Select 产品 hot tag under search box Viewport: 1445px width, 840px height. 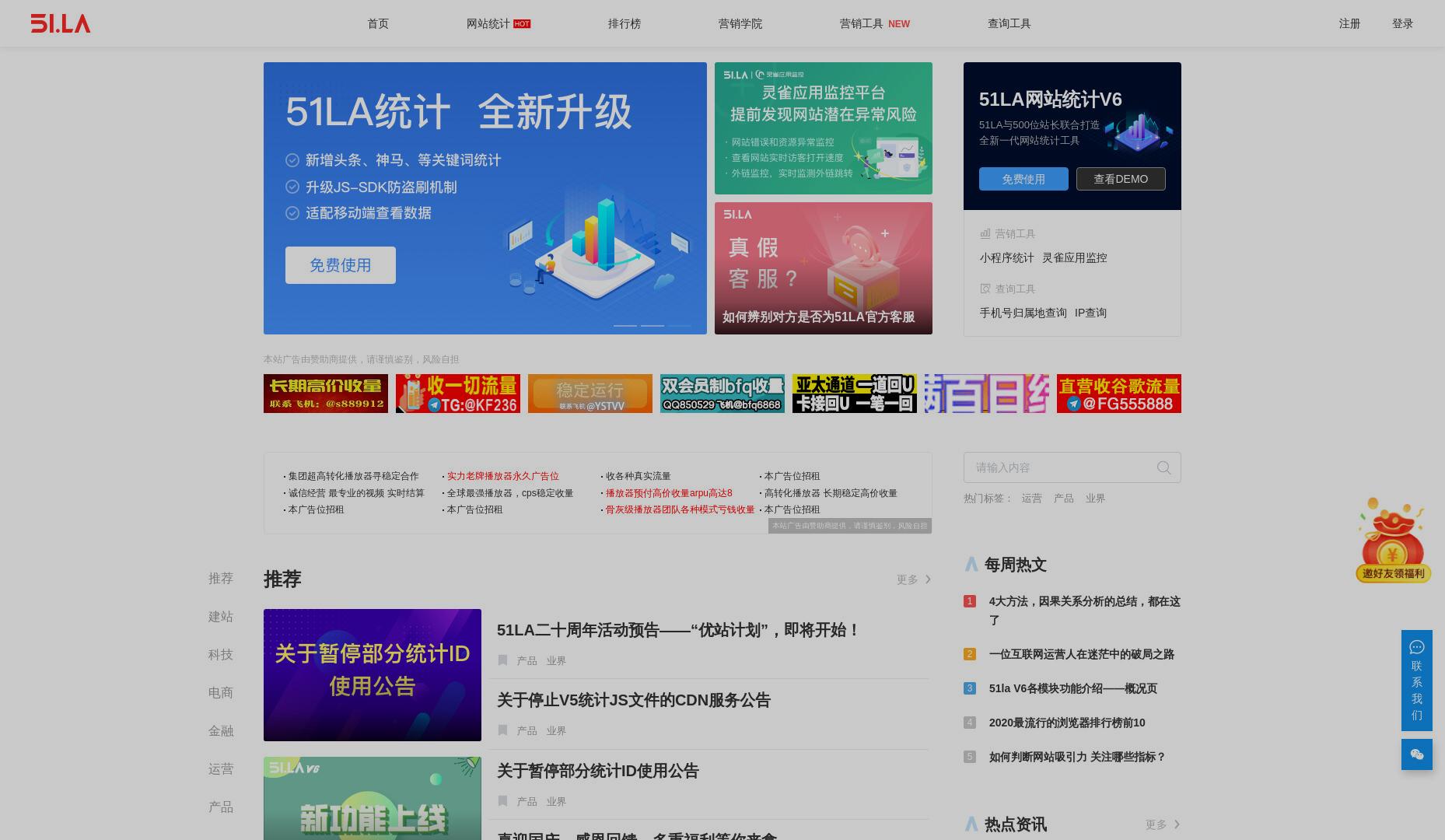pos(1063,499)
